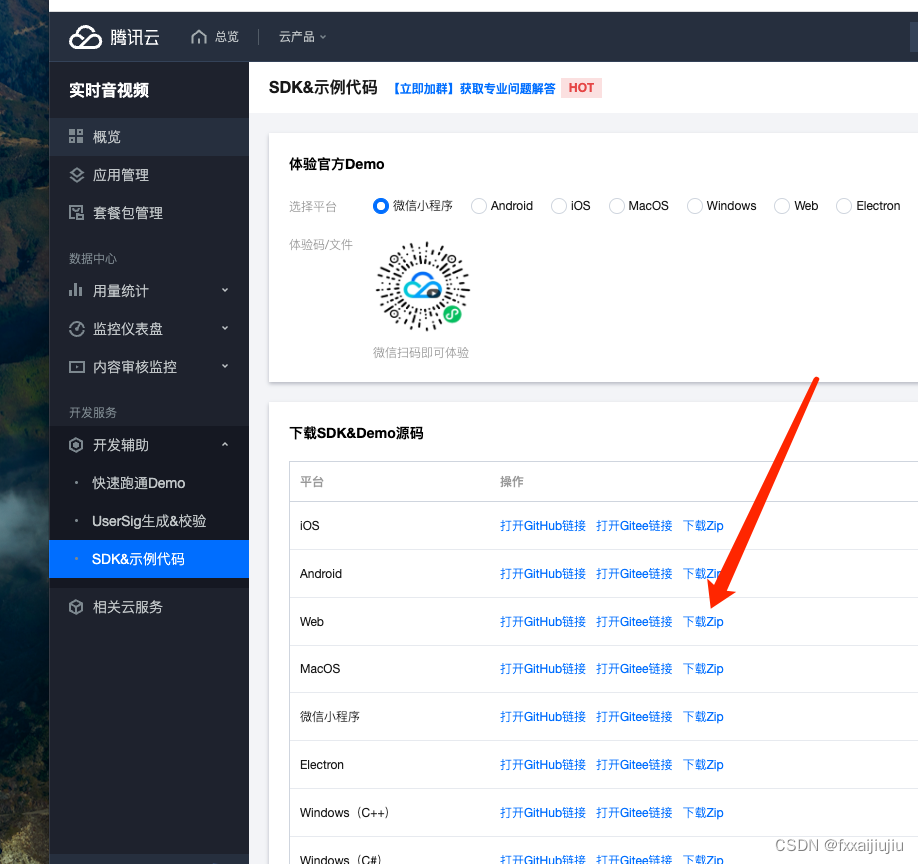This screenshot has height=864, width=918.
Task: Click the 腾讯云 cloud logo
Action: [x=84, y=36]
